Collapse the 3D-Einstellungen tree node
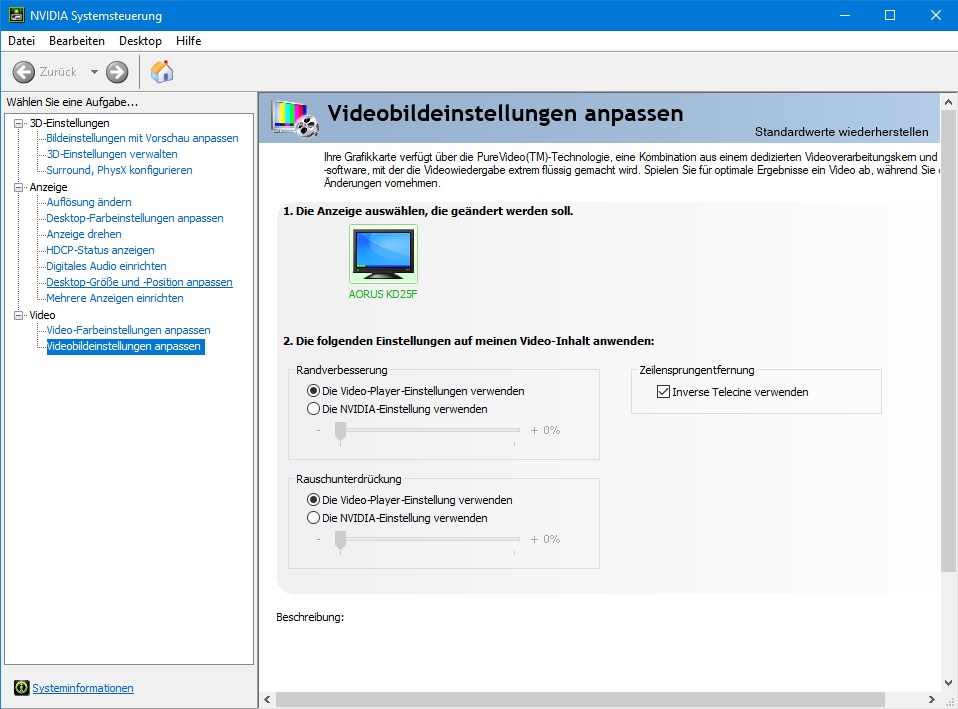 point(19,123)
